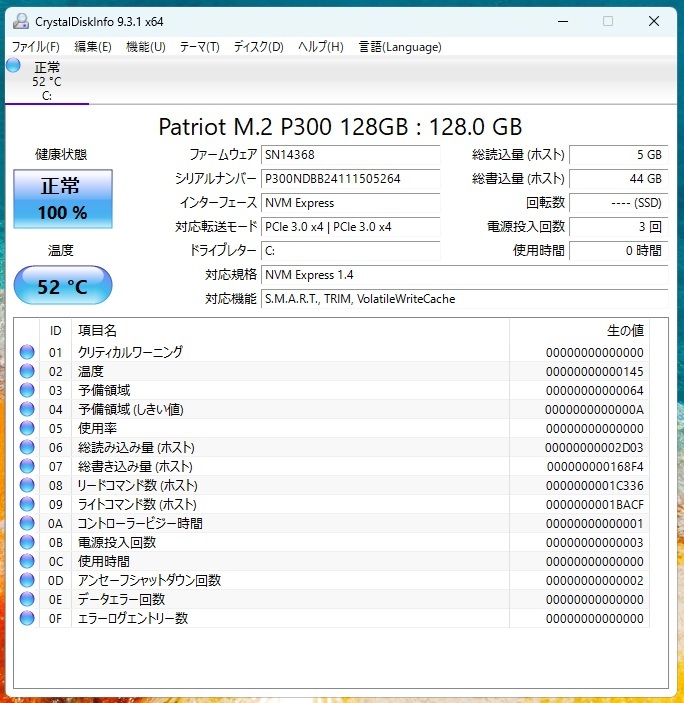Select the 使用率 attribute name in row 05
The image size is (684, 703).
click(x=97, y=428)
